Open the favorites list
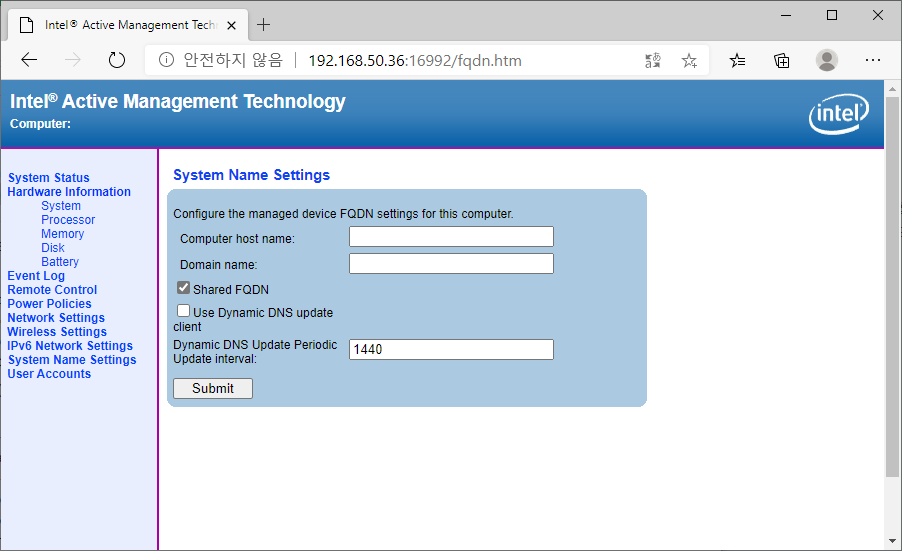The image size is (902, 551). point(737,60)
